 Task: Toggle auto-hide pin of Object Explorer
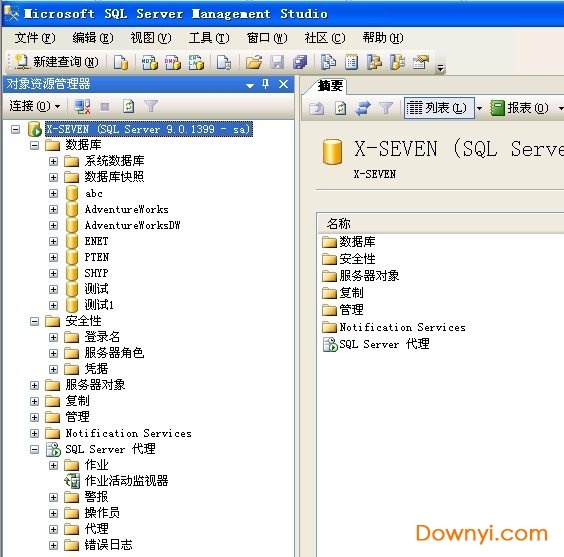[265, 84]
